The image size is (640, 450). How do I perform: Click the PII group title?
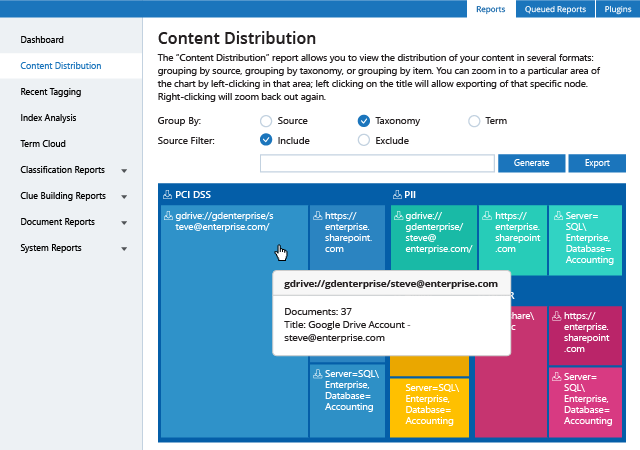410,194
